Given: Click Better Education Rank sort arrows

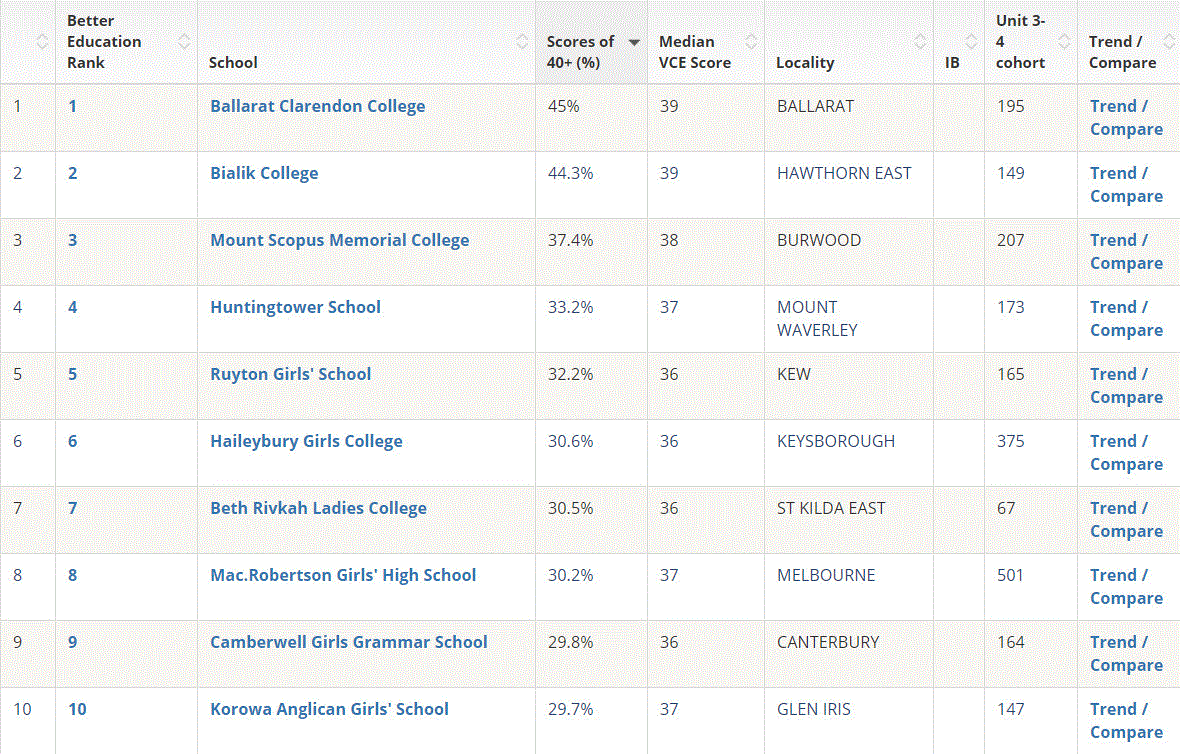Looking at the screenshot, I should (184, 42).
